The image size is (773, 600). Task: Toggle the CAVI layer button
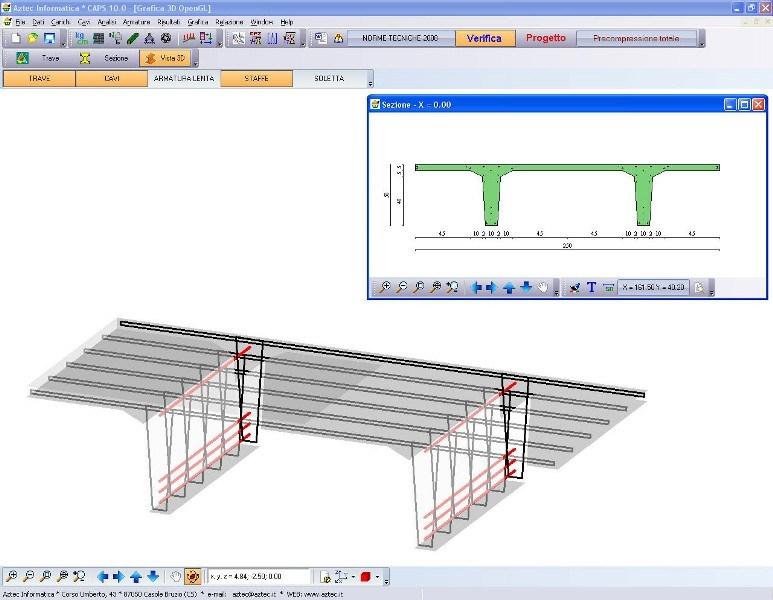pyautogui.click(x=111, y=78)
